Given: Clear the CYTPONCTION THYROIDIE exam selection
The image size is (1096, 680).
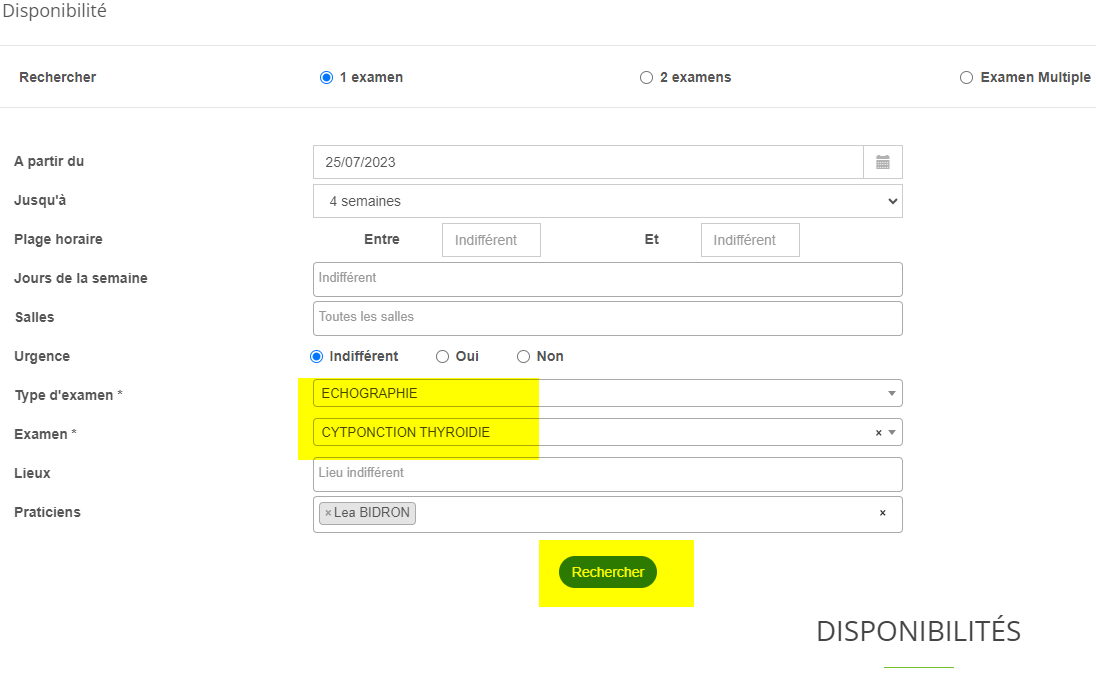Looking at the screenshot, I should coord(878,433).
